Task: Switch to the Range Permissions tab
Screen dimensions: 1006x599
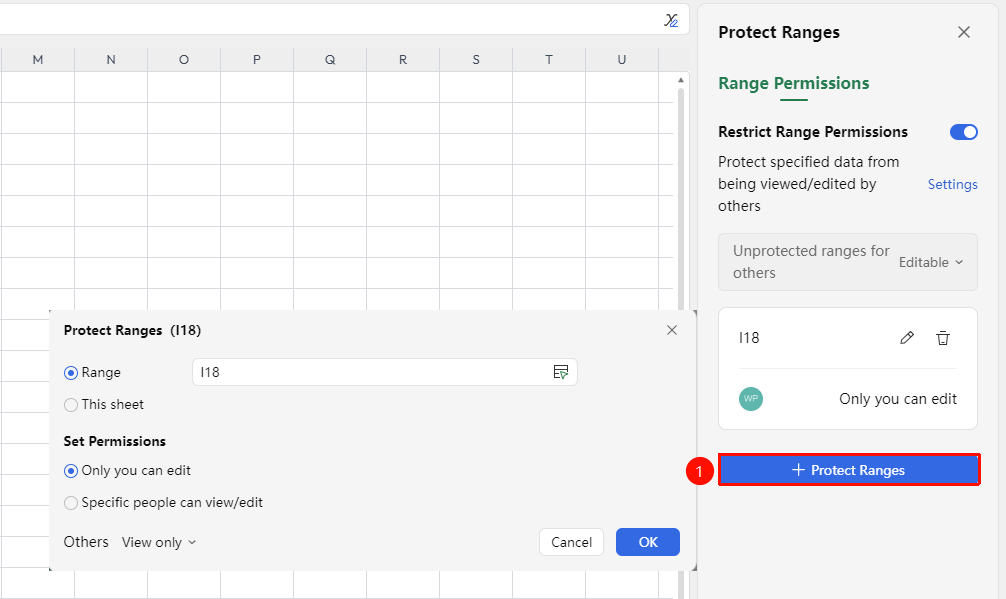Action: tap(794, 83)
